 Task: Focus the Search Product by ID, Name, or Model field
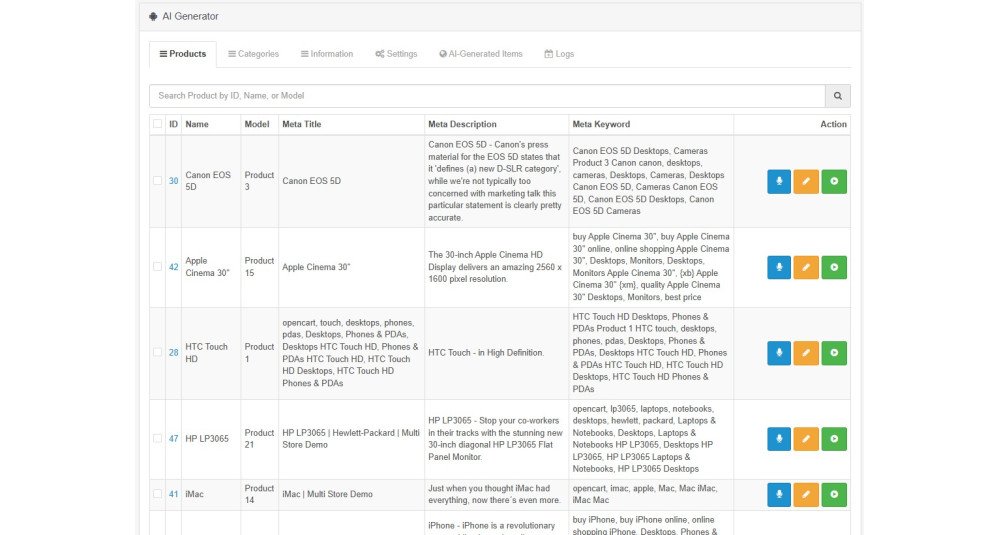click(x=487, y=96)
